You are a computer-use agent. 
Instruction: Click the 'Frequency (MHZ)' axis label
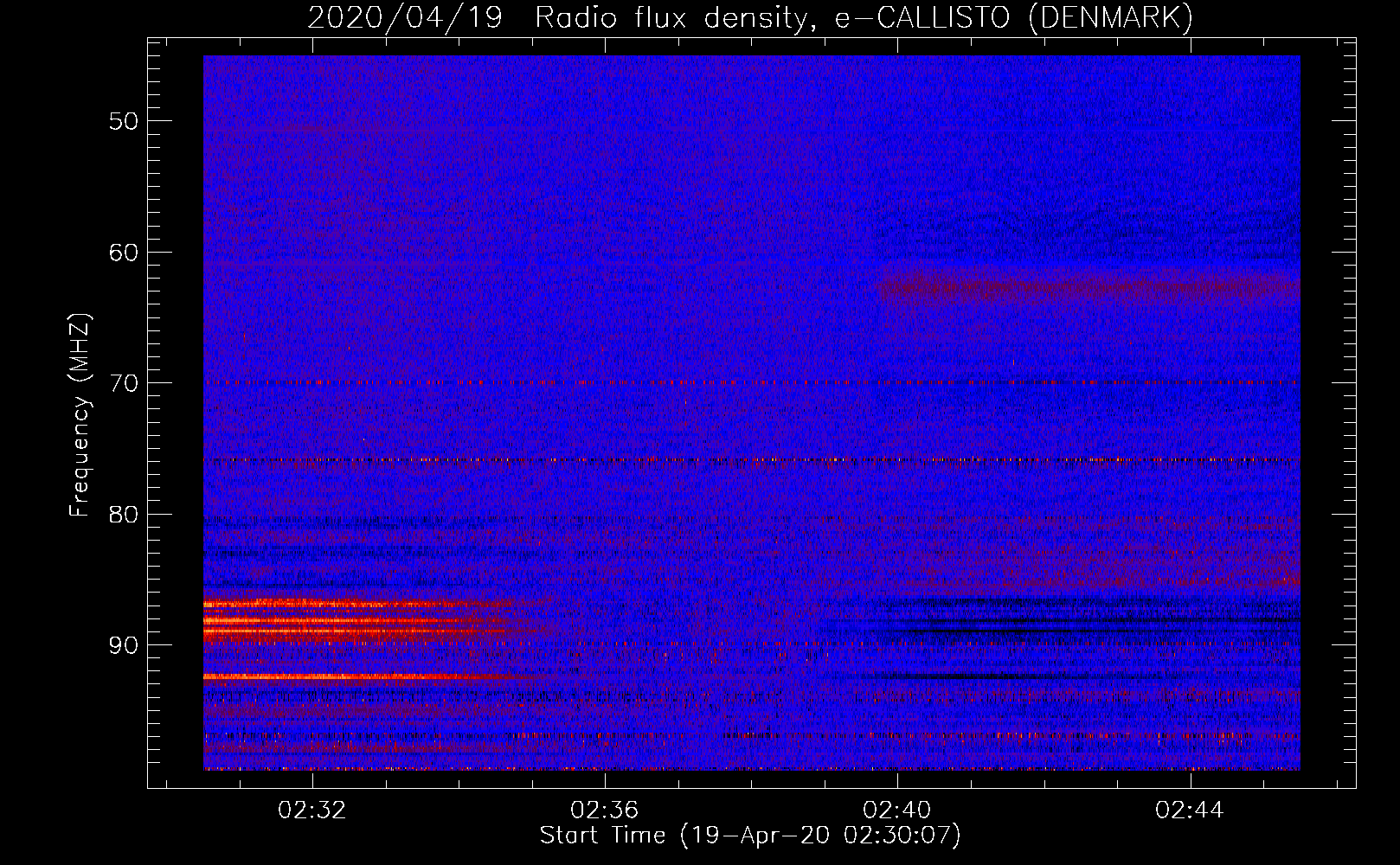[x=80, y=415]
